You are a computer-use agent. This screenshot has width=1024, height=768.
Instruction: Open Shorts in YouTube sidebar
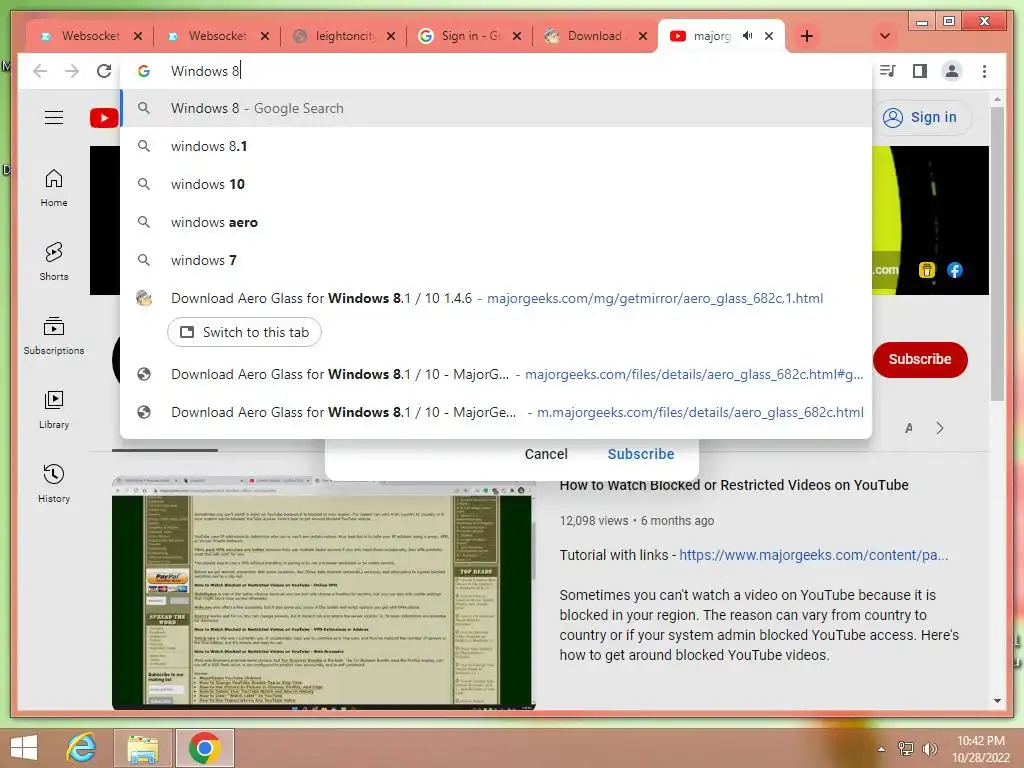coord(54,262)
